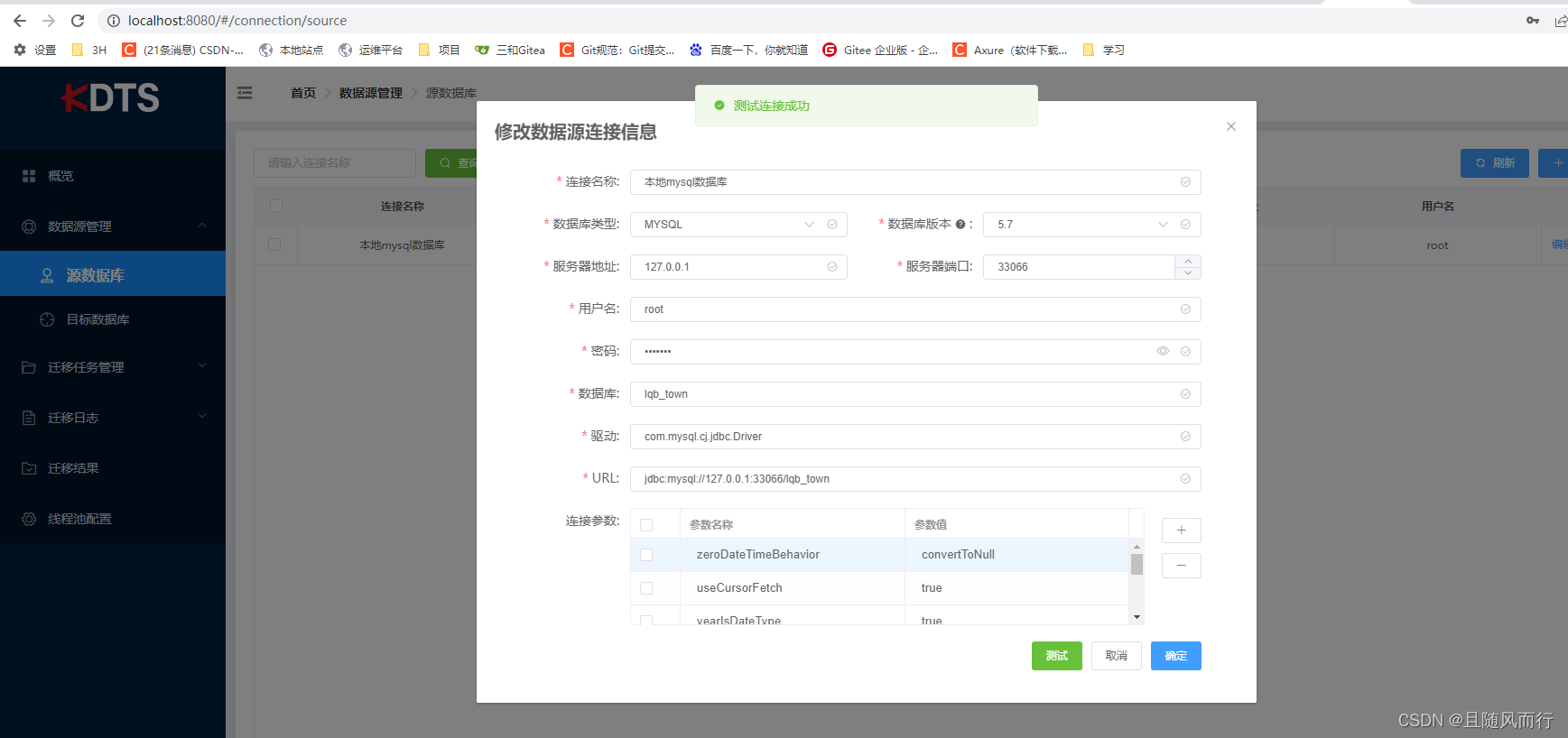Viewport: 1568px width, 738px height.
Task: Click the URL field validation check icon
Action: pyautogui.click(x=1185, y=479)
